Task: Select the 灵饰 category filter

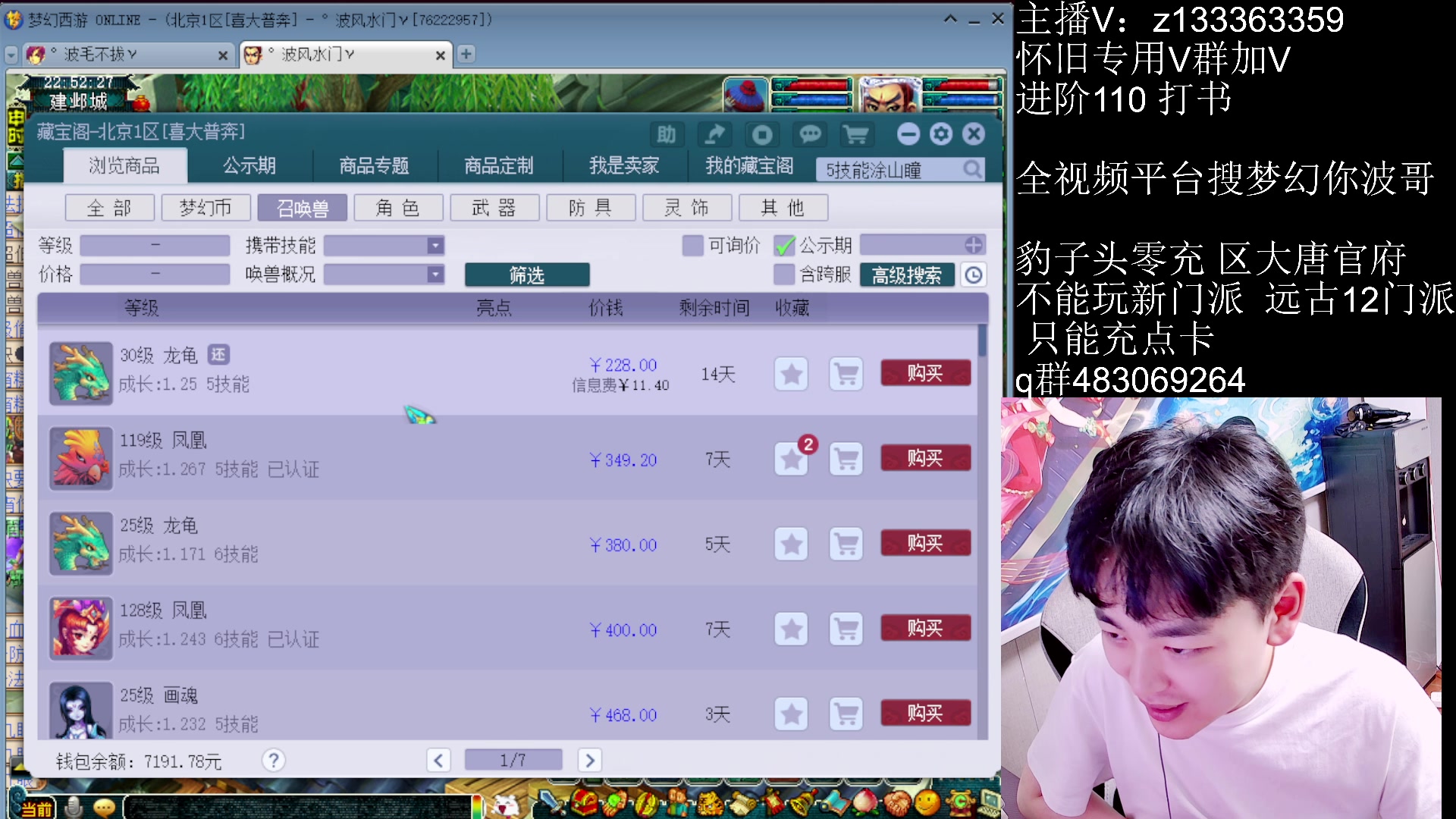Action: [688, 208]
